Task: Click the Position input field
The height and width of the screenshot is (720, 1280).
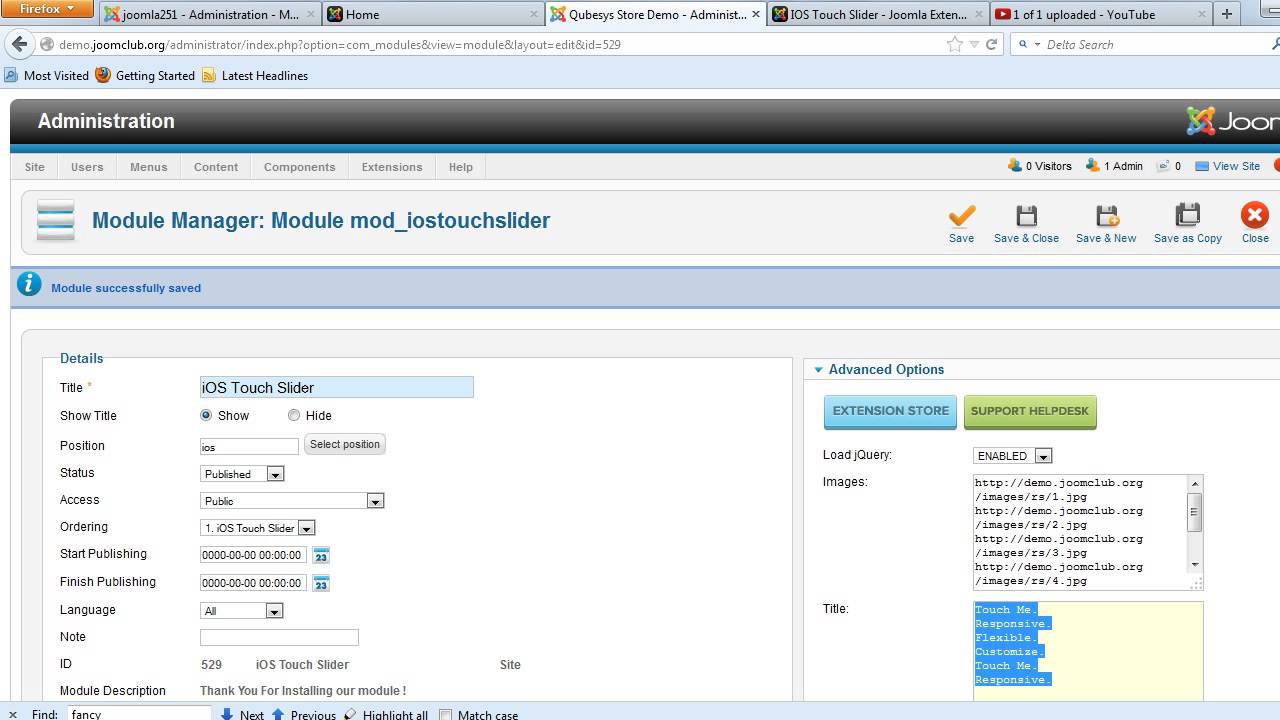Action: pos(249,447)
